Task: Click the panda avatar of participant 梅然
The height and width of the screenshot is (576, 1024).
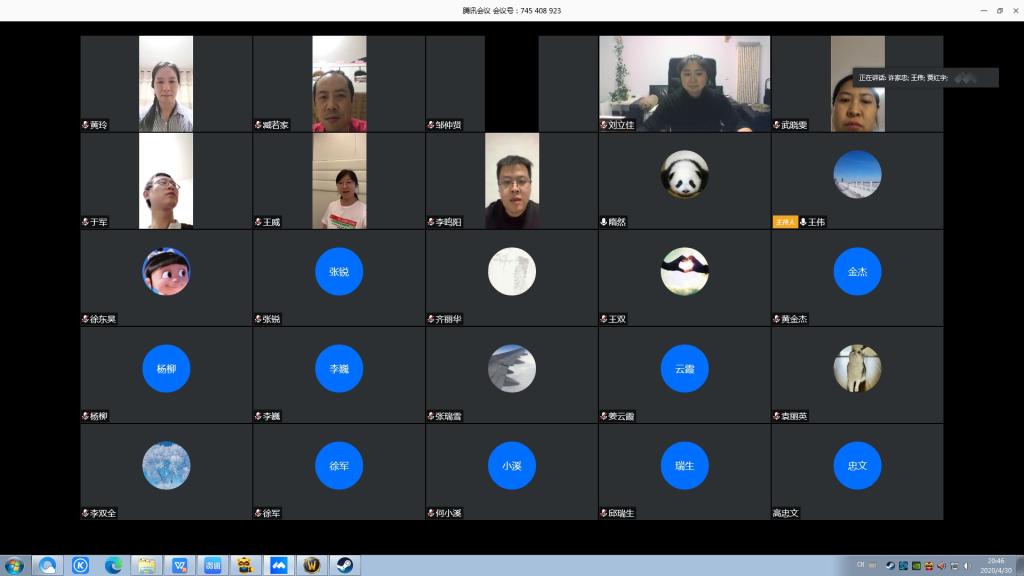Action: [x=684, y=174]
